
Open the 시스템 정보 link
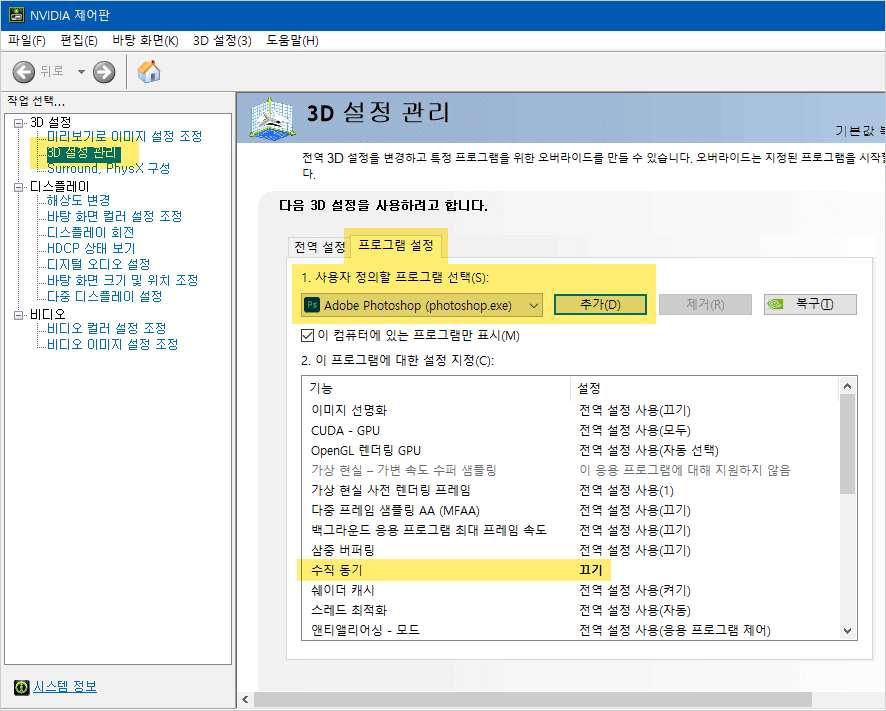pos(65,687)
